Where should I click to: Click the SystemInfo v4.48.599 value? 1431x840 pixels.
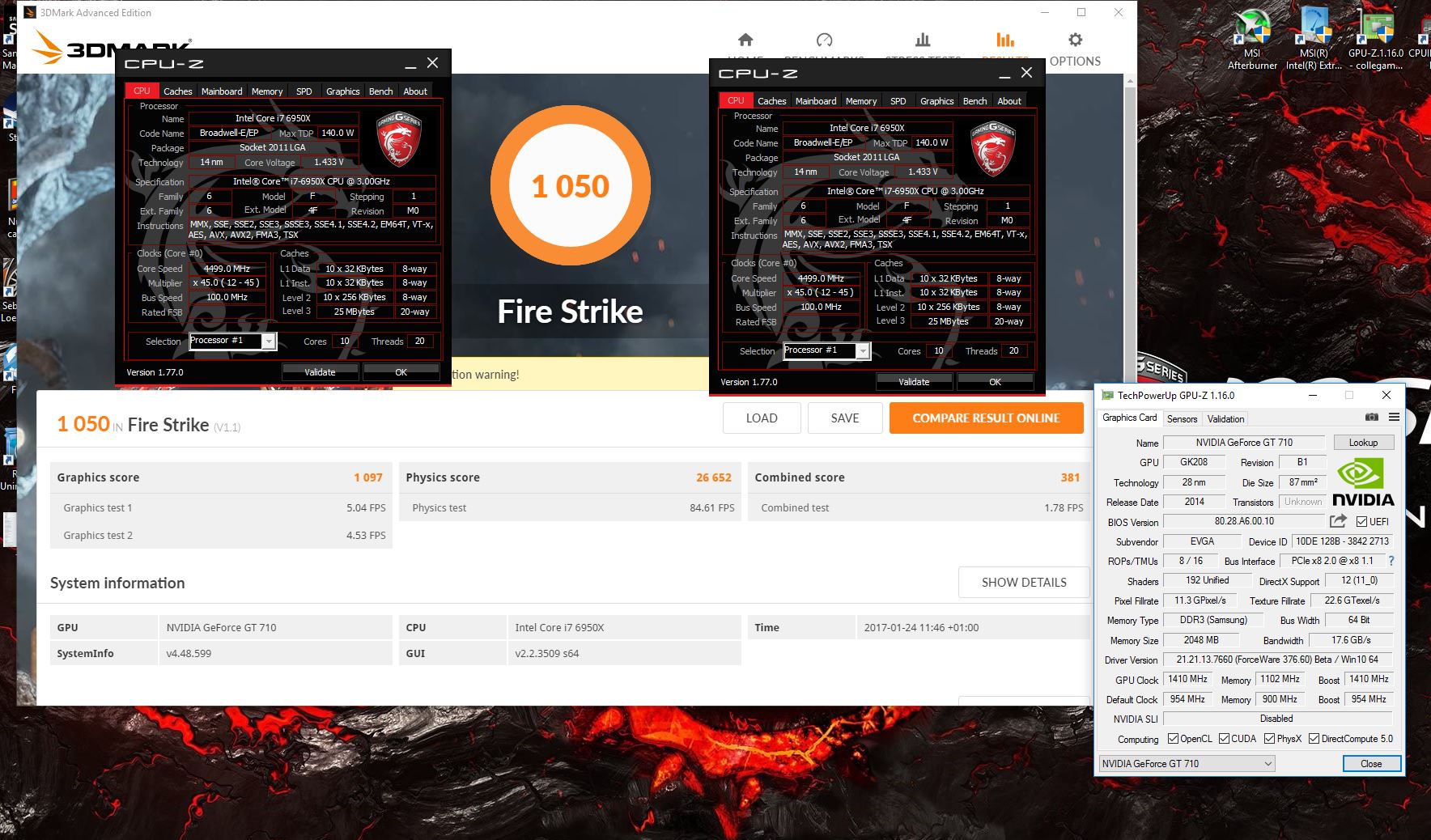tap(189, 653)
